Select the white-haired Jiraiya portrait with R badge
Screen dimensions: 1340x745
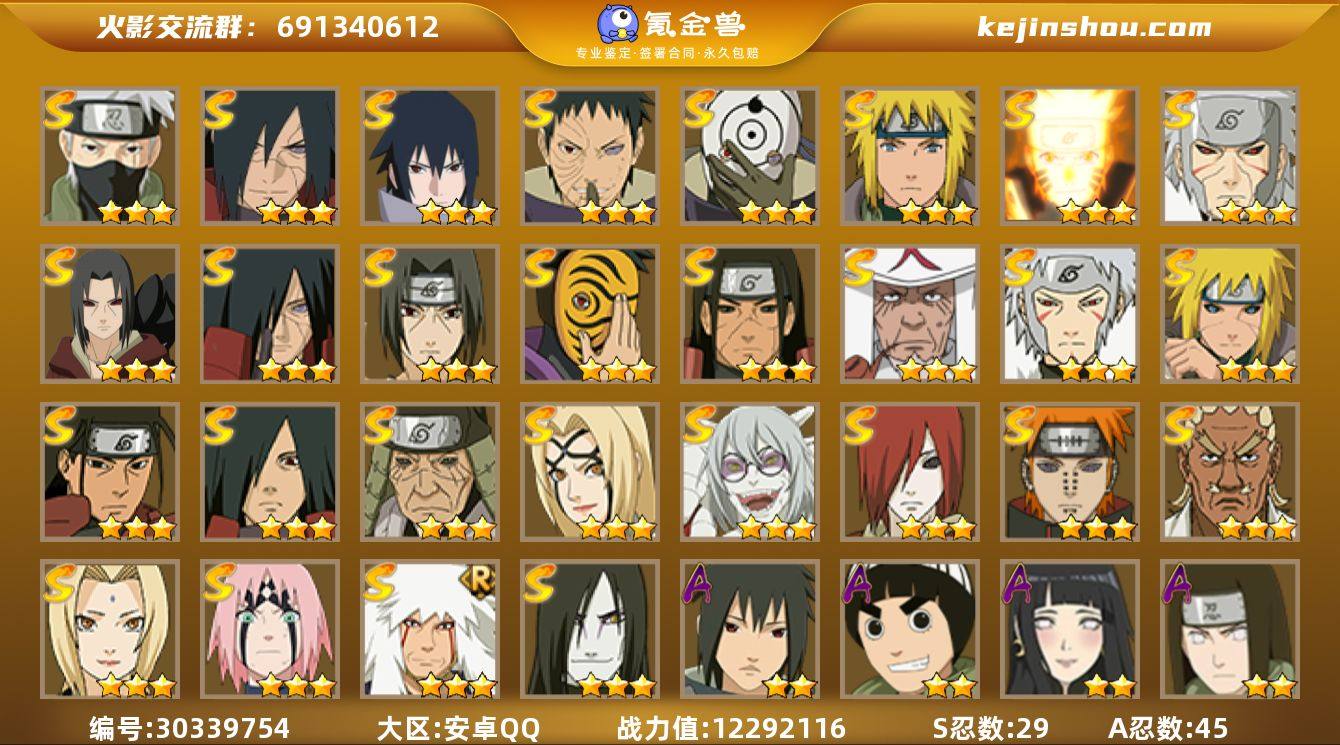tap(430, 629)
